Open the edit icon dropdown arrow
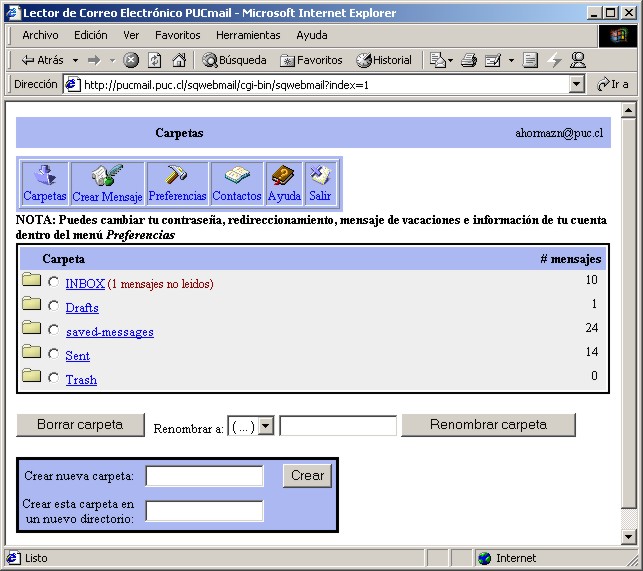The image size is (643, 571). [x=511, y=61]
